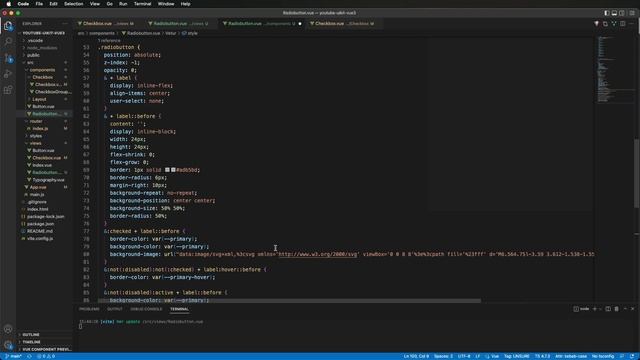Expand the .vscode folder
Screen dimensions: 640x360
35,40
